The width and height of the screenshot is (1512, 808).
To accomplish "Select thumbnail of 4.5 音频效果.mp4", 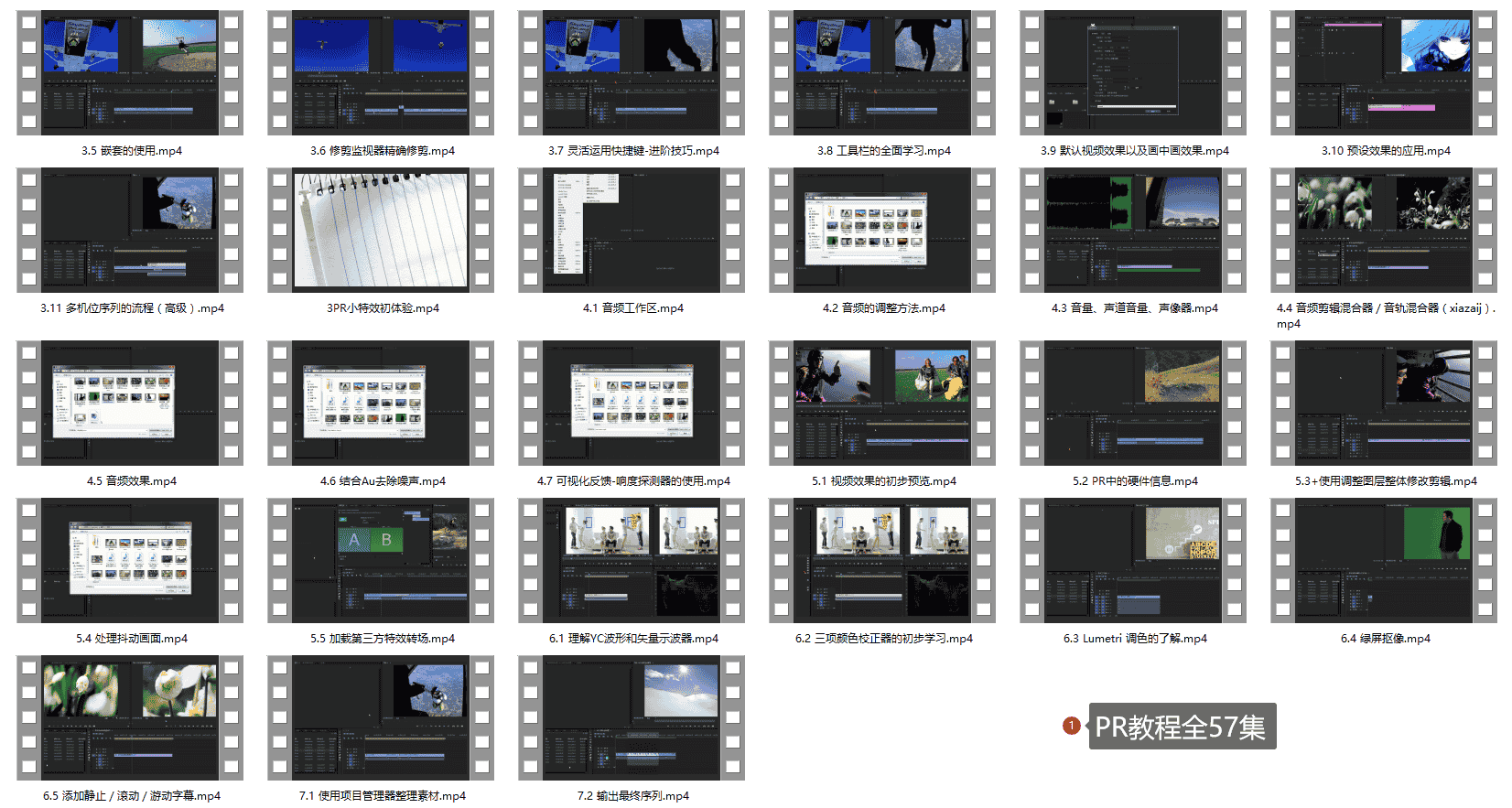I will point(130,404).
